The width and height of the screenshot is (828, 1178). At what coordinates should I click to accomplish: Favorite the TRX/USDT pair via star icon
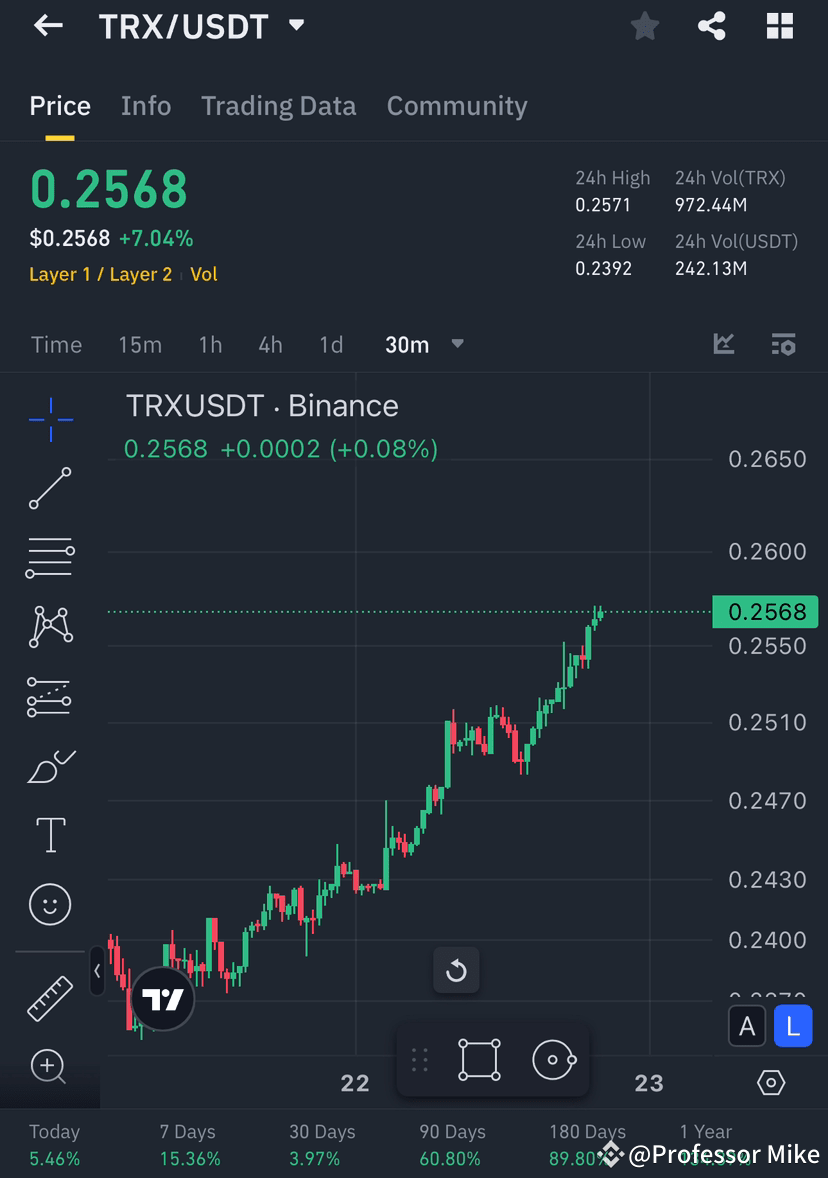pos(644,26)
